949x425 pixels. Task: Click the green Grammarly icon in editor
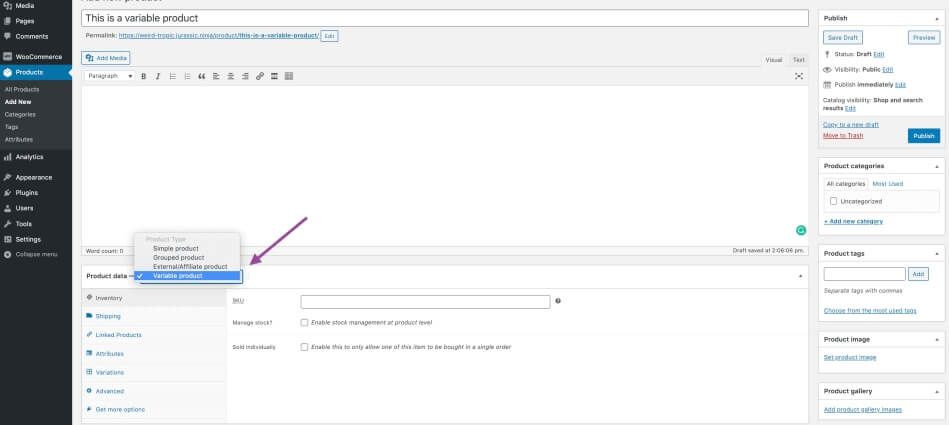pyautogui.click(x=800, y=229)
